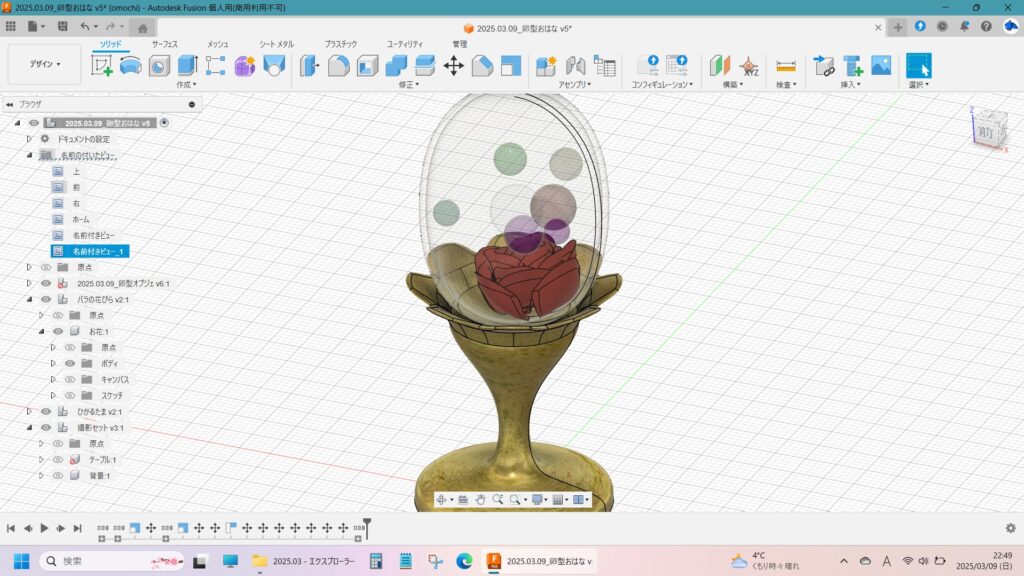Click the Selection tool icon

[x=917, y=66]
